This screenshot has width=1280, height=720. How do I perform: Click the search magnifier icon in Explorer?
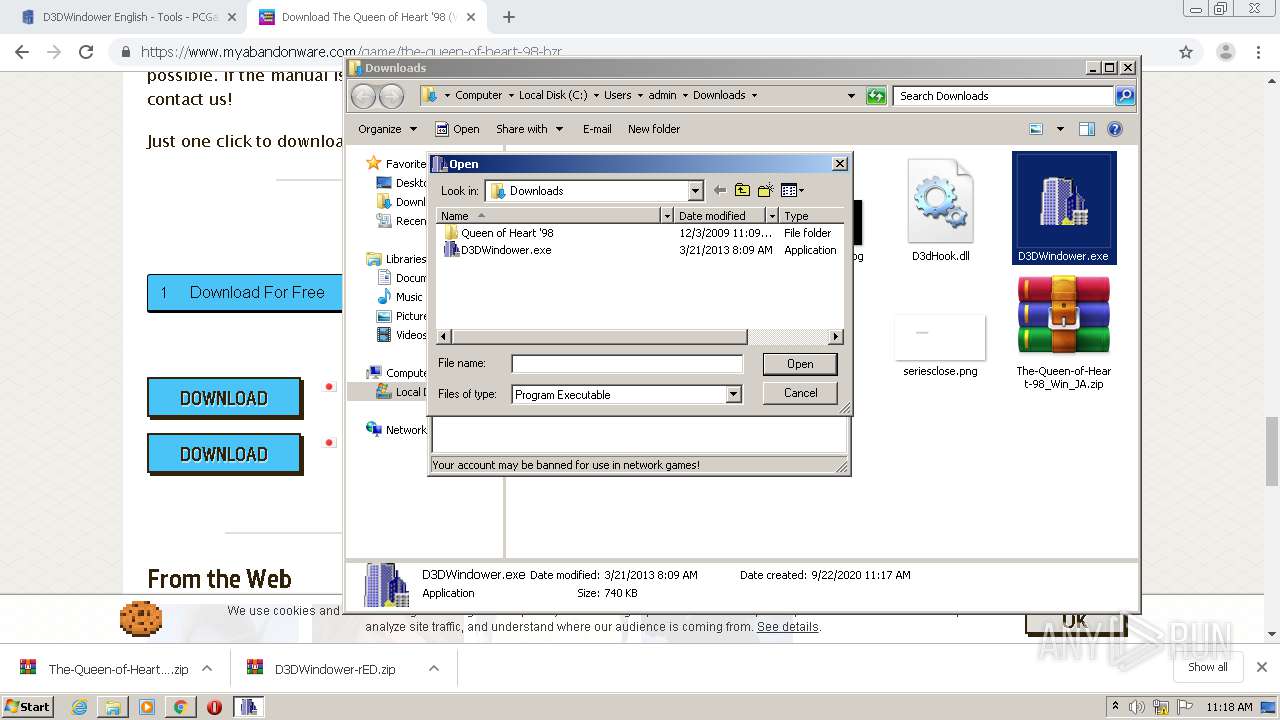[x=1125, y=96]
